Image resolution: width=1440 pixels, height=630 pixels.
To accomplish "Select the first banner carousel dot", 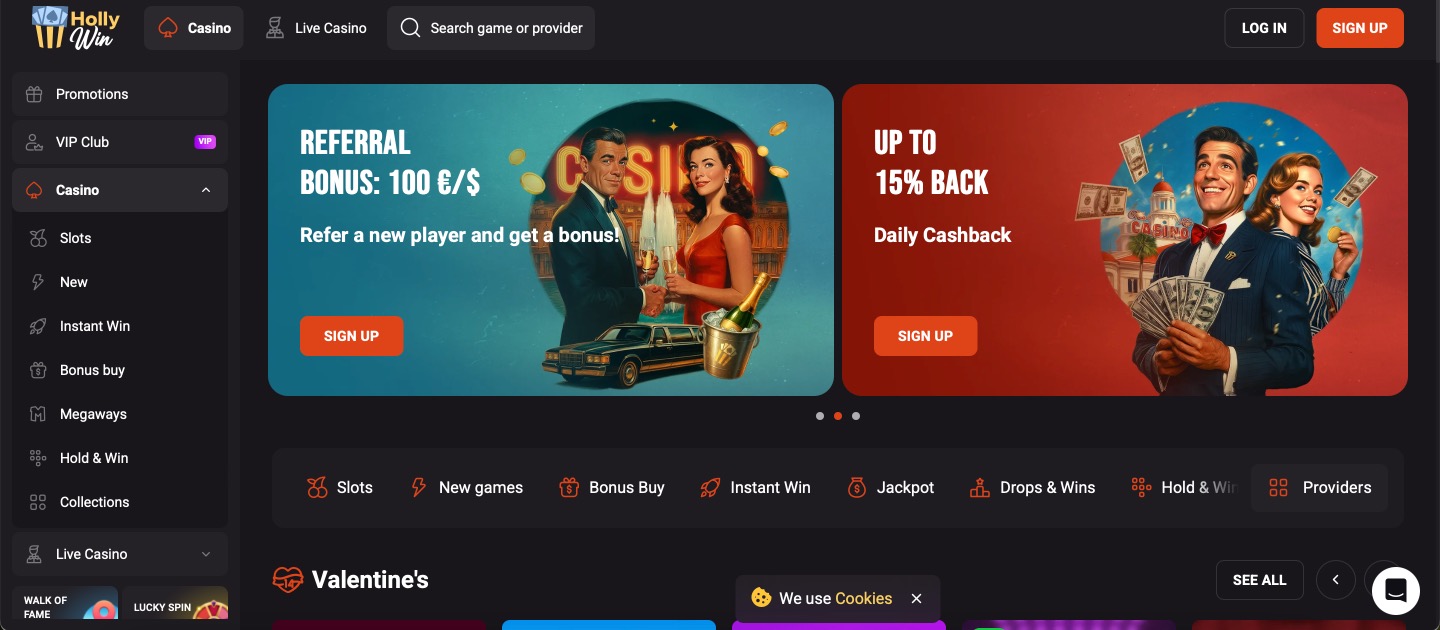I will click(820, 416).
